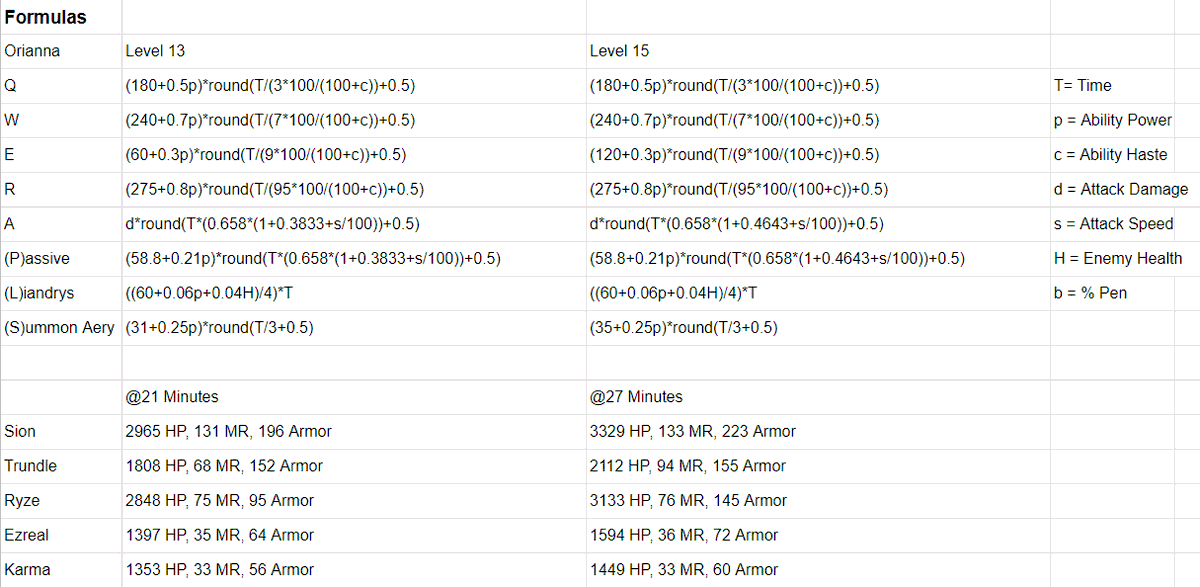Click the Level 13 Q formula cell
Screen dimensions: 1200x587
point(353,86)
